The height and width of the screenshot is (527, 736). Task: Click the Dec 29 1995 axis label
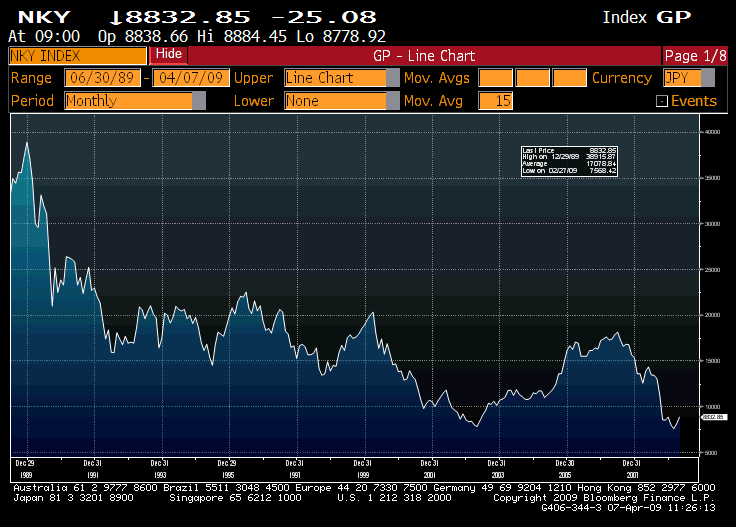227,469
